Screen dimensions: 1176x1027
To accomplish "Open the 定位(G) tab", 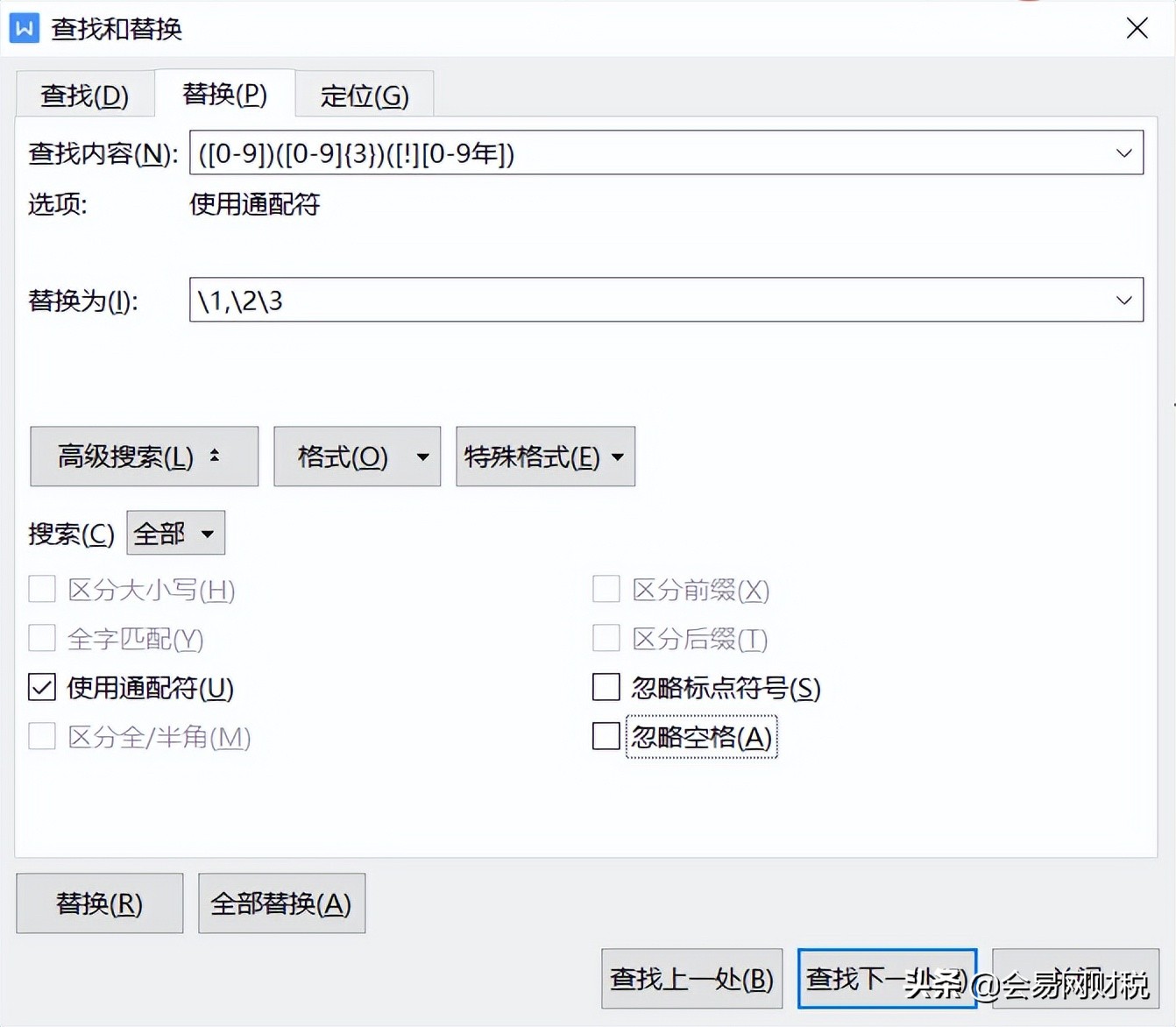I will (365, 95).
